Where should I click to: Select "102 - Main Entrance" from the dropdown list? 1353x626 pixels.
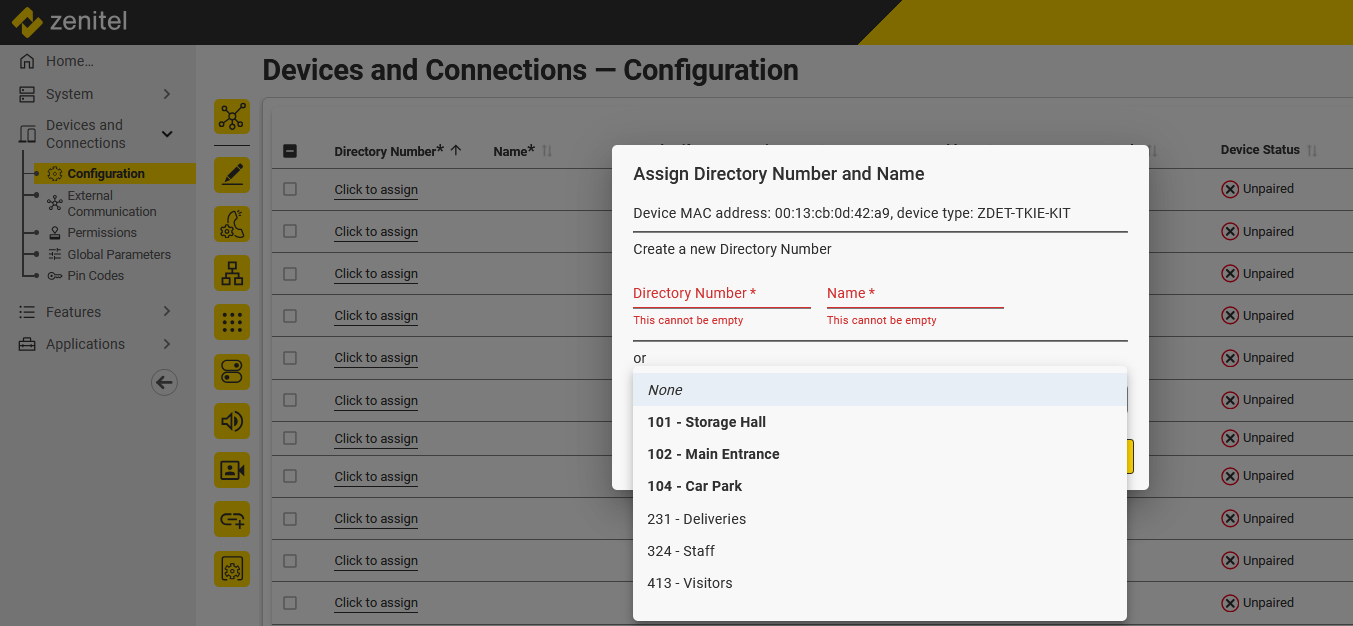pyautogui.click(x=713, y=454)
